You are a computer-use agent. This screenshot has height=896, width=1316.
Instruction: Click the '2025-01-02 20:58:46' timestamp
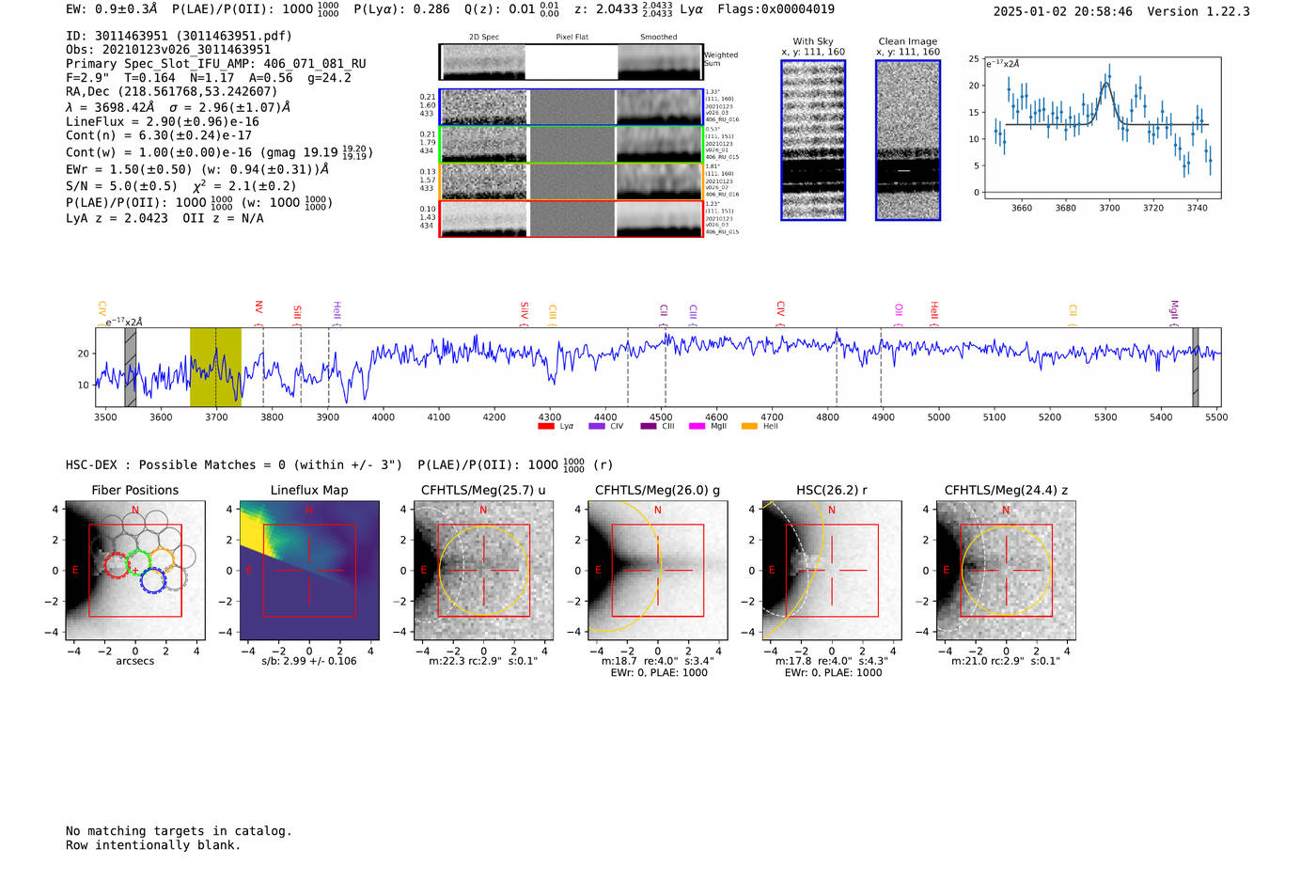1063,11
